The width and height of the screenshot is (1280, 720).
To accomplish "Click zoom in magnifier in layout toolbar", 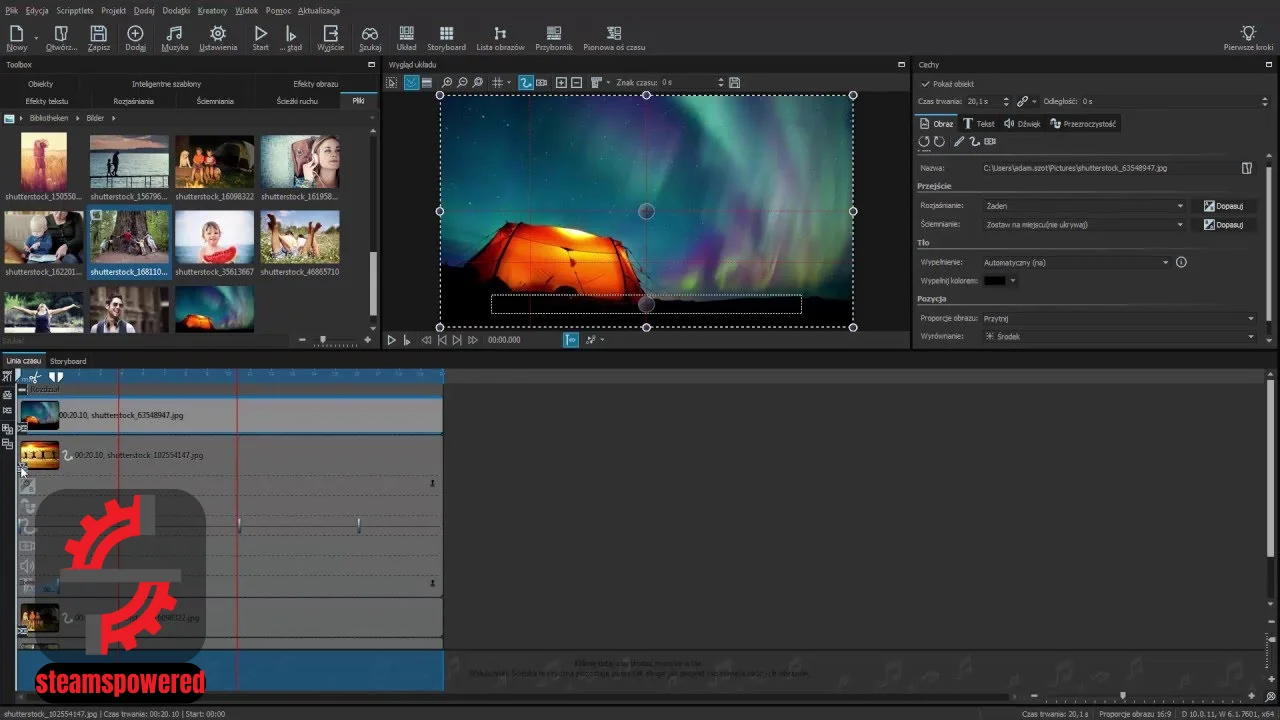I will (x=447, y=83).
